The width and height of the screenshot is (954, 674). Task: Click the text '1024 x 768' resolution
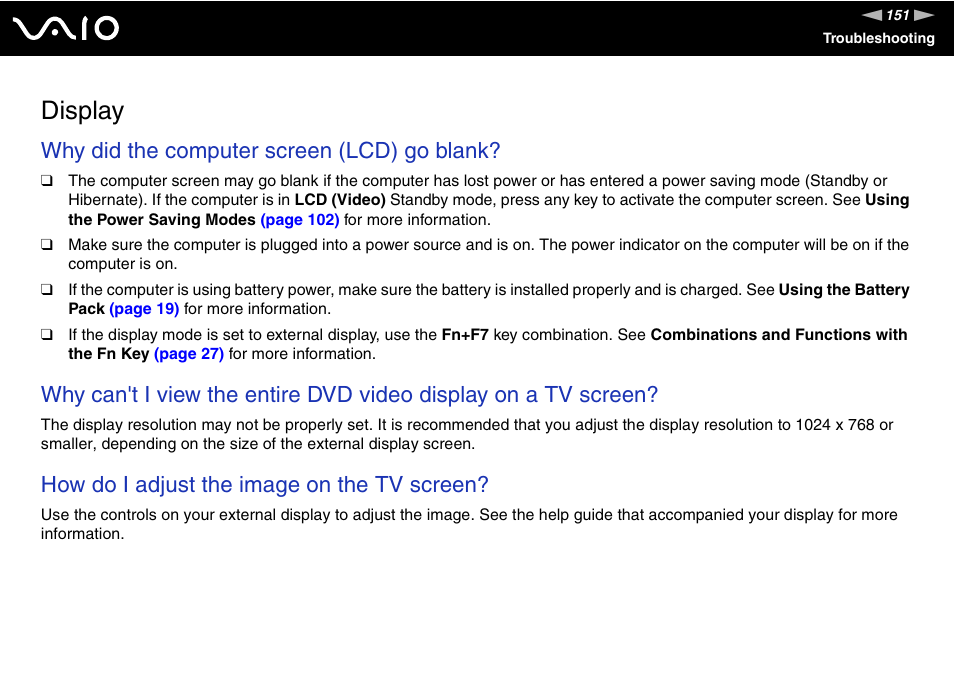(835, 425)
